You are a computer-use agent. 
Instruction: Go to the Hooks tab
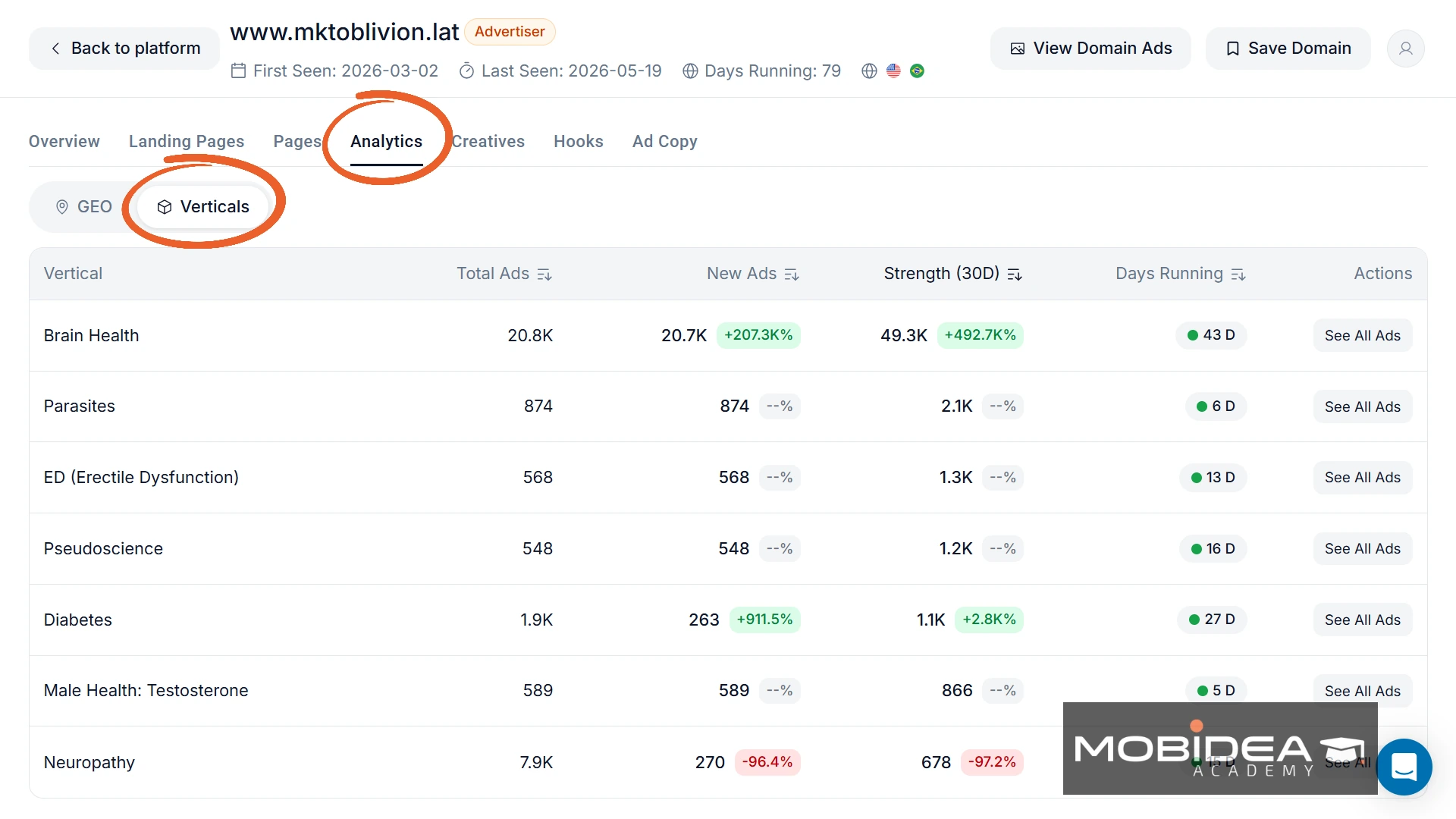tap(578, 141)
